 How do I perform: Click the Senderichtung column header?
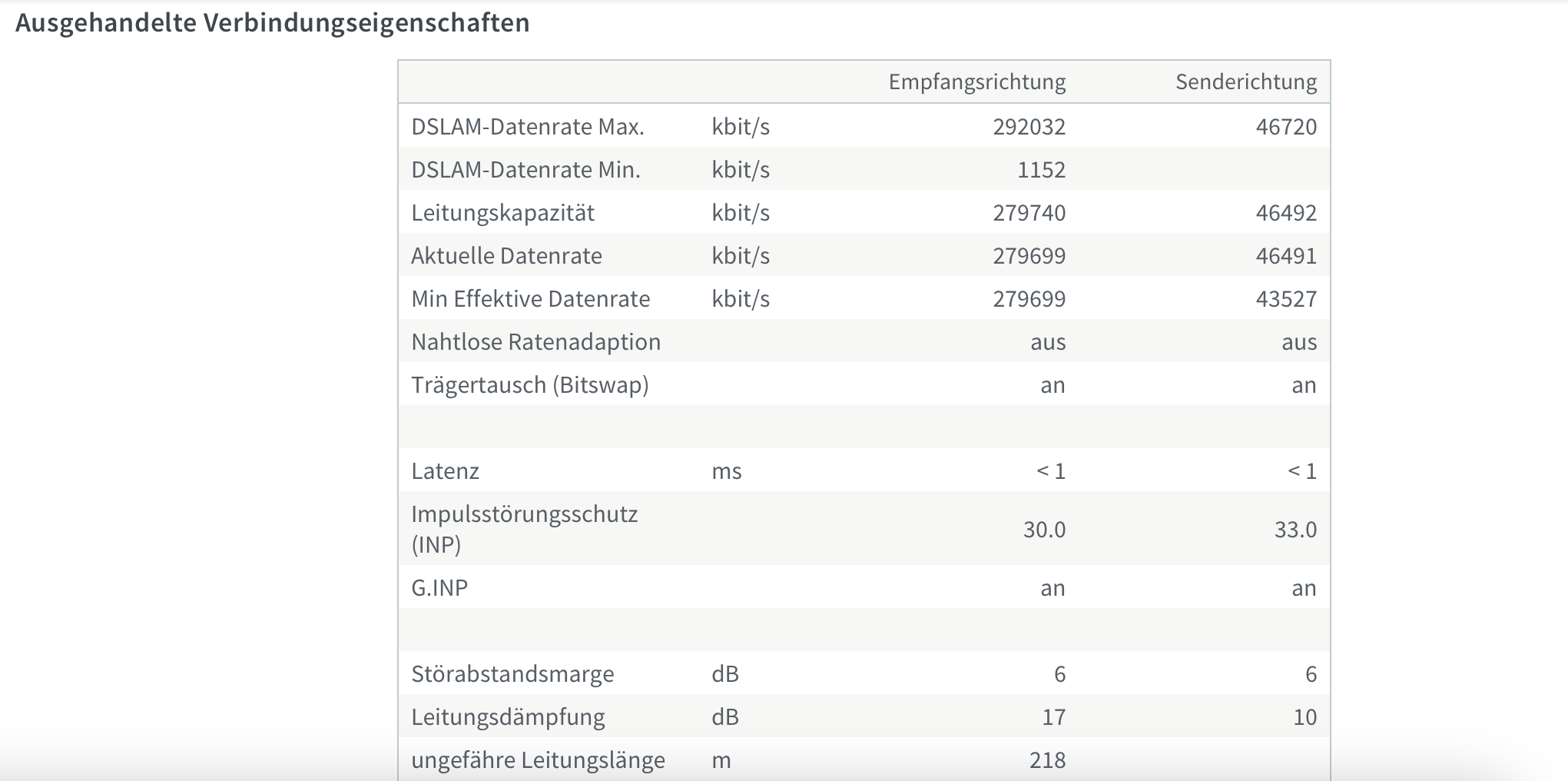(x=1246, y=81)
